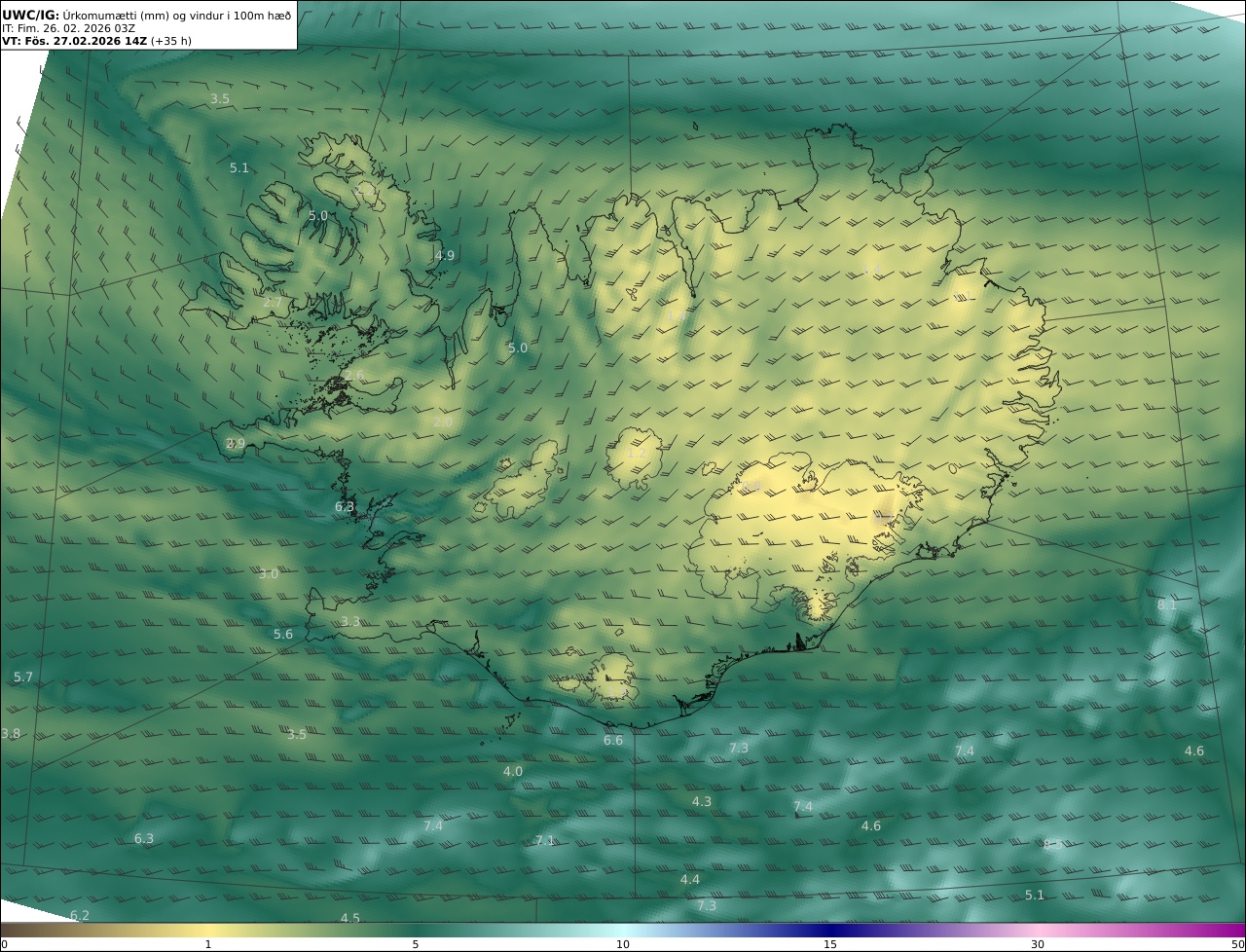The width and height of the screenshot is (1246, 952).
Task: Click the 10 tick label on the color scale
Action: click(x=623, y=944)
